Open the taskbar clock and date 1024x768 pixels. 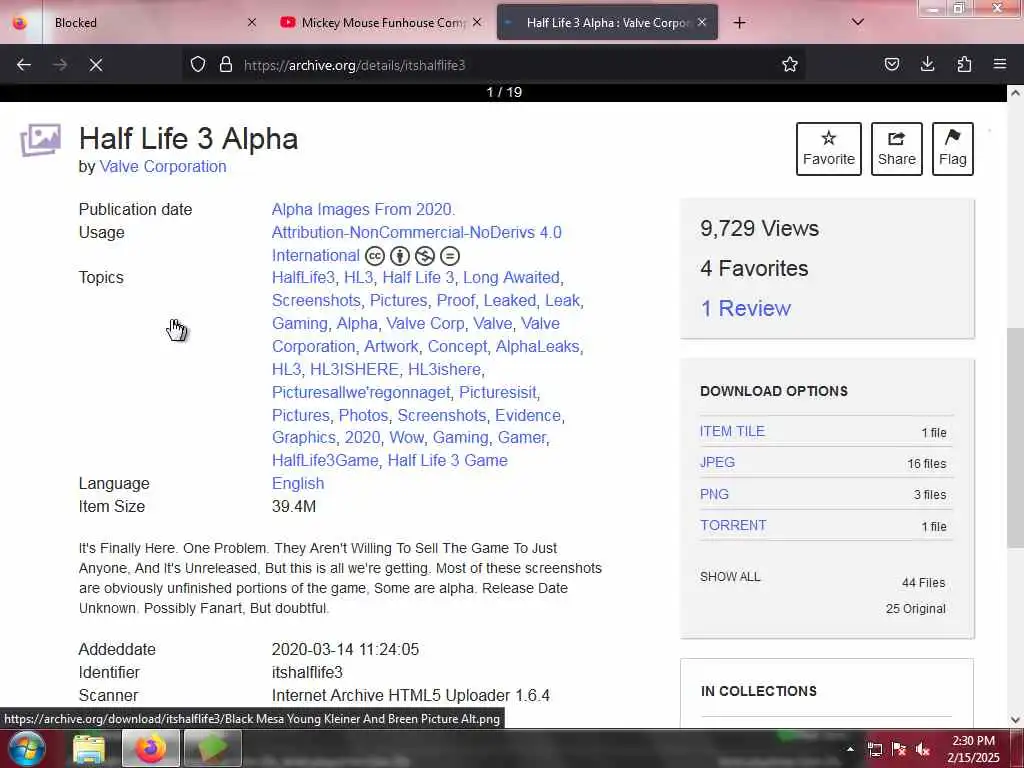point(974,749)
